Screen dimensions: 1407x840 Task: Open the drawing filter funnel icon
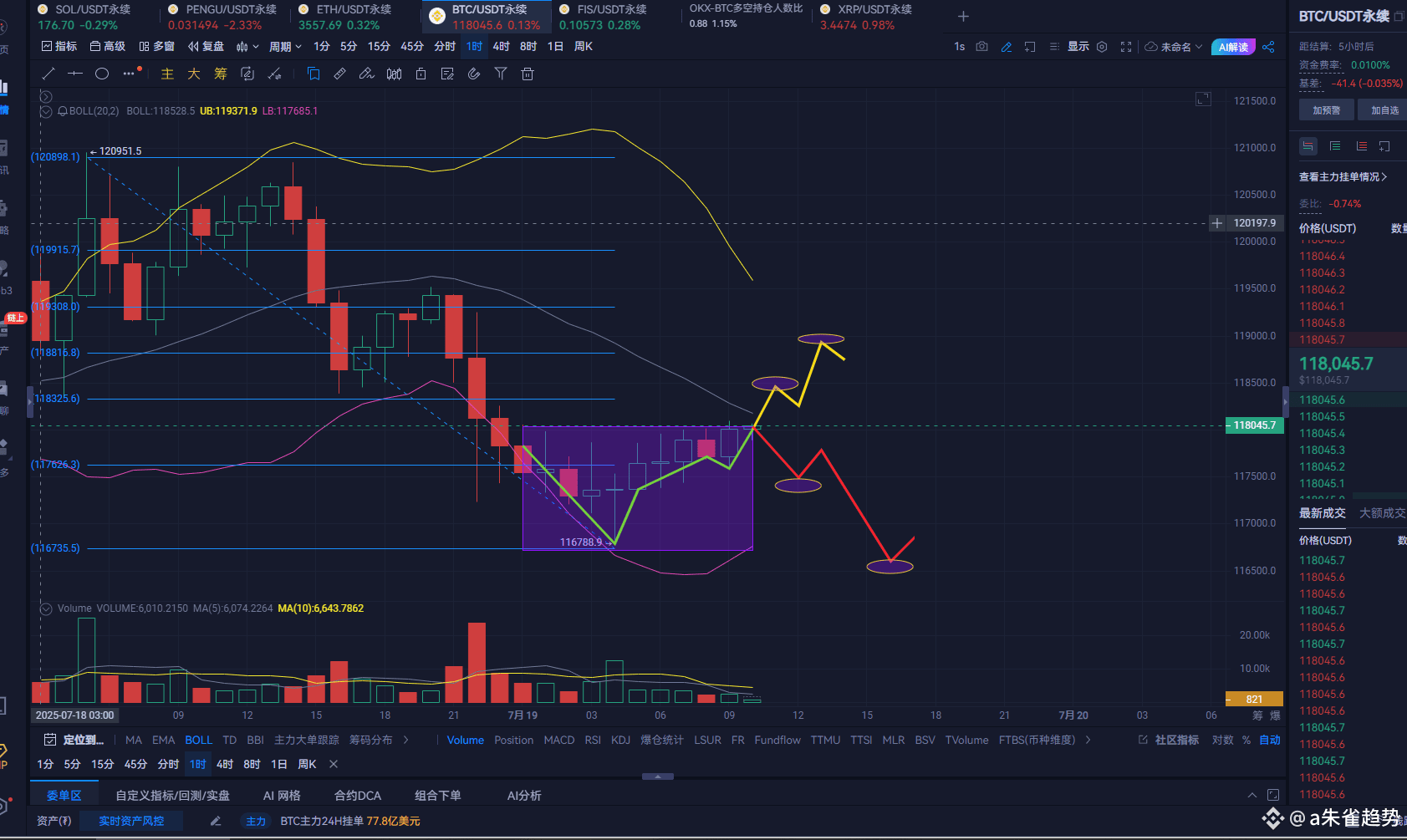click(x=501, y=74)
